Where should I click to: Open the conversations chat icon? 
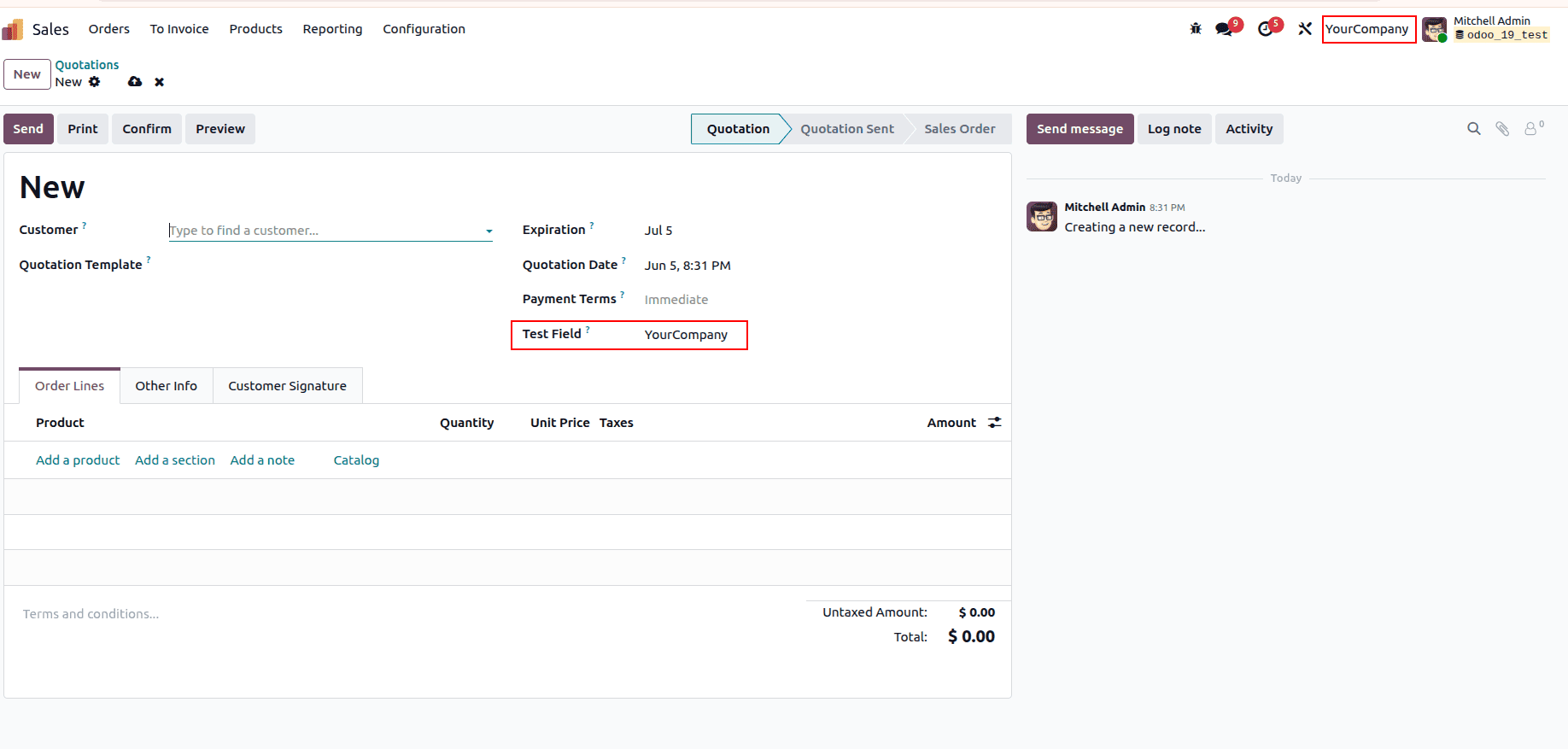coord(1224,29)
